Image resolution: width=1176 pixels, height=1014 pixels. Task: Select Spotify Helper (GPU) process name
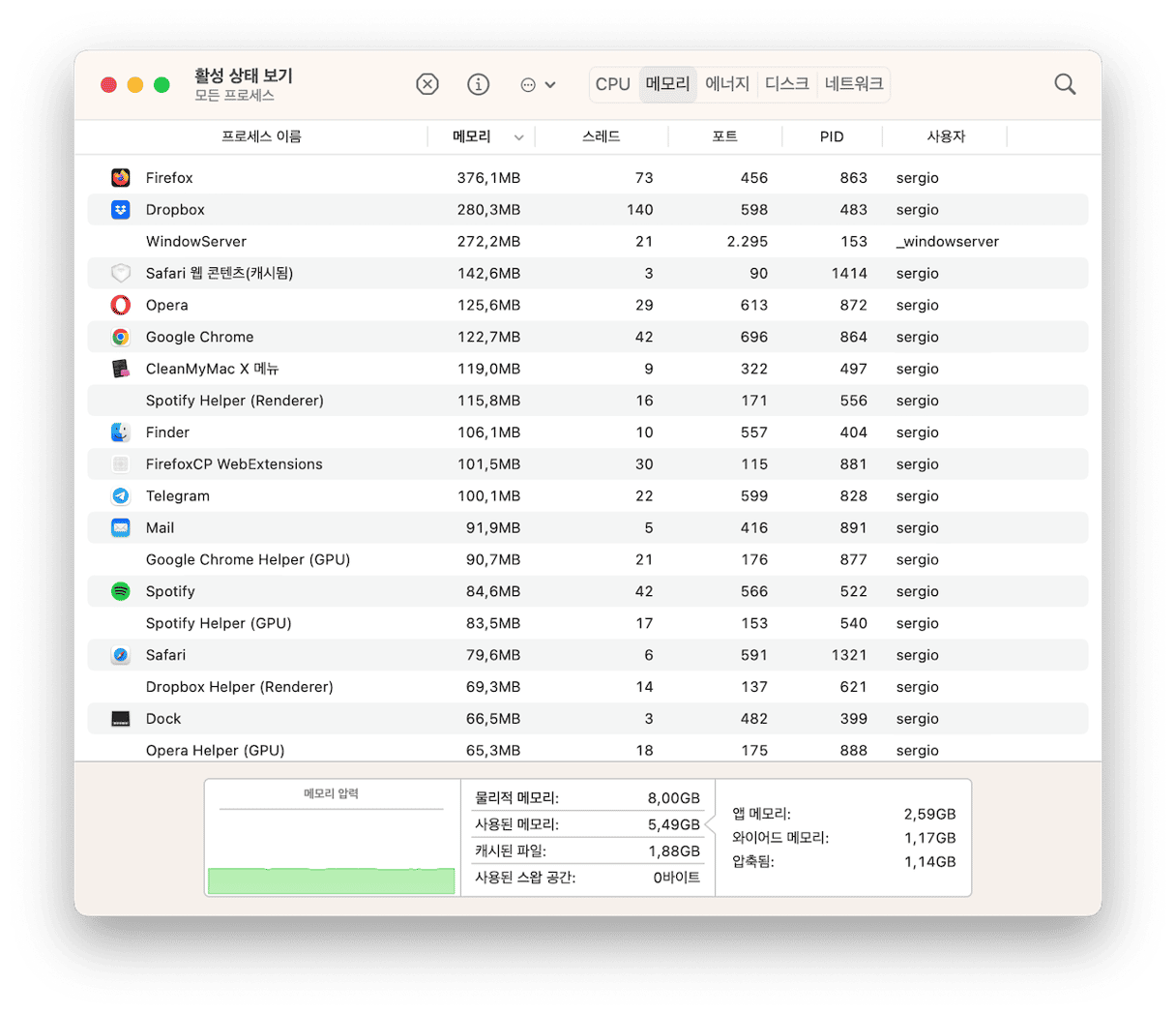pyautogui.click(x=219, y=623)
